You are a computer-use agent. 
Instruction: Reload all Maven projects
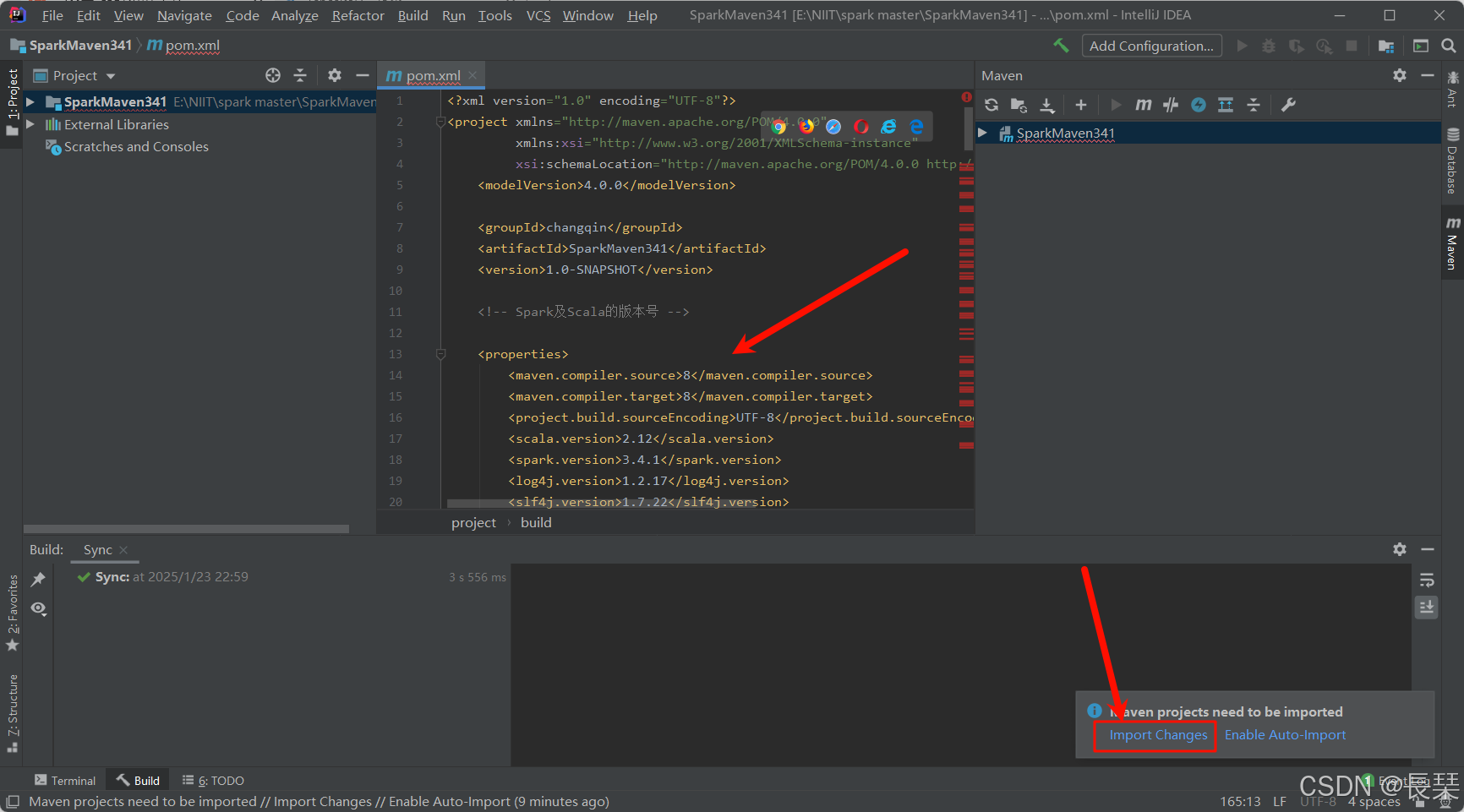pos(991,105)
